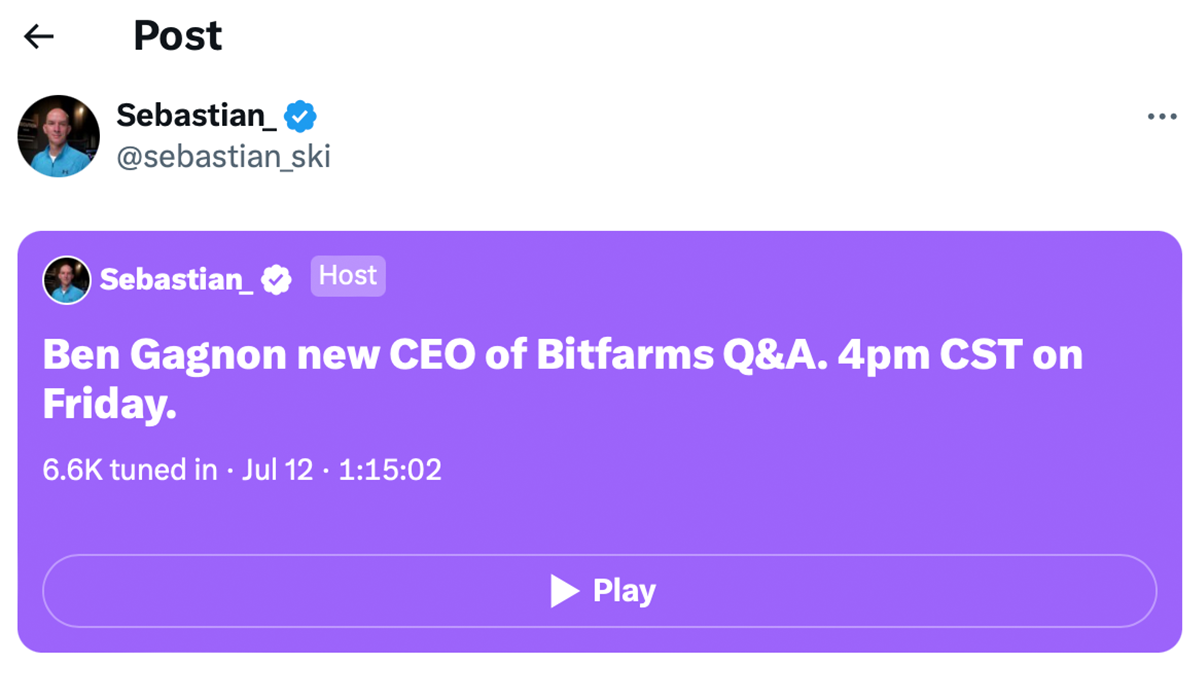Select host name Sebastian_ inside the Space card
Viewport: 1200px width, 675px height.
[x=176, y=280]
